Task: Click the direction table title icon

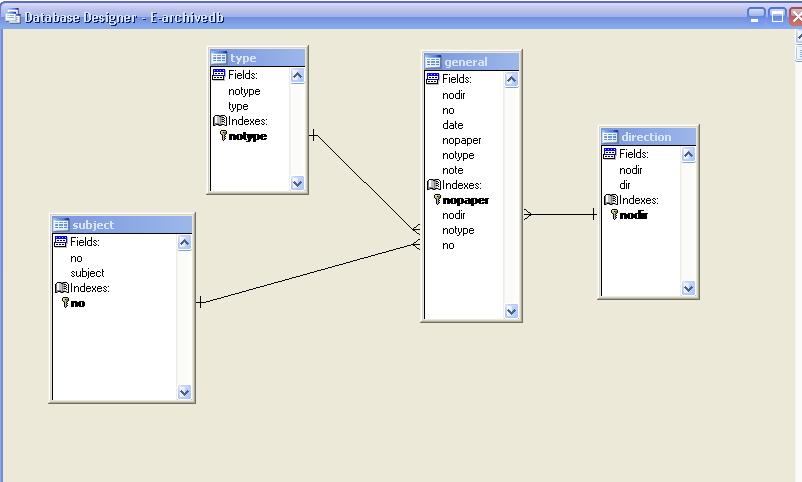Action: tap(609, 137)
